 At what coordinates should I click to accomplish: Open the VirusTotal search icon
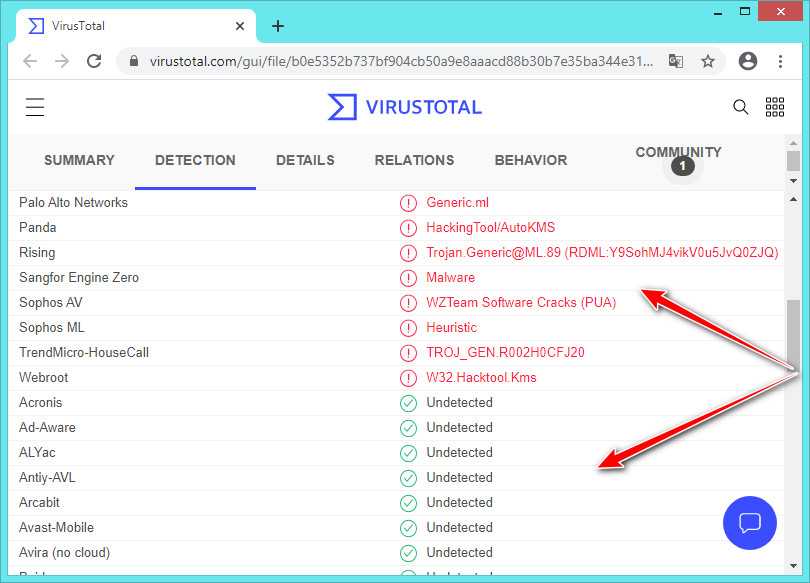pos(740,107)
